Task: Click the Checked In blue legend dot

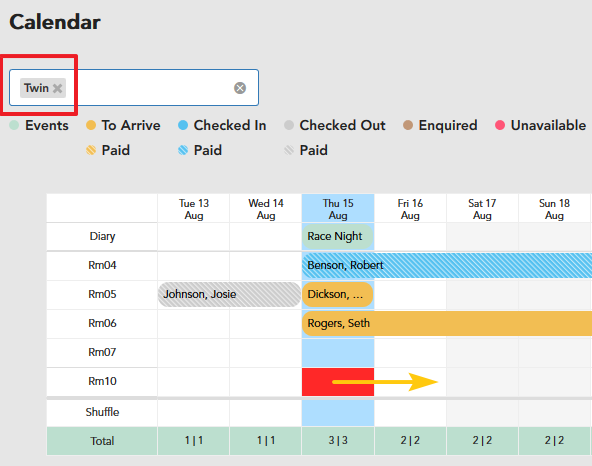Action: pyautogui.click(x=183, y=125)
